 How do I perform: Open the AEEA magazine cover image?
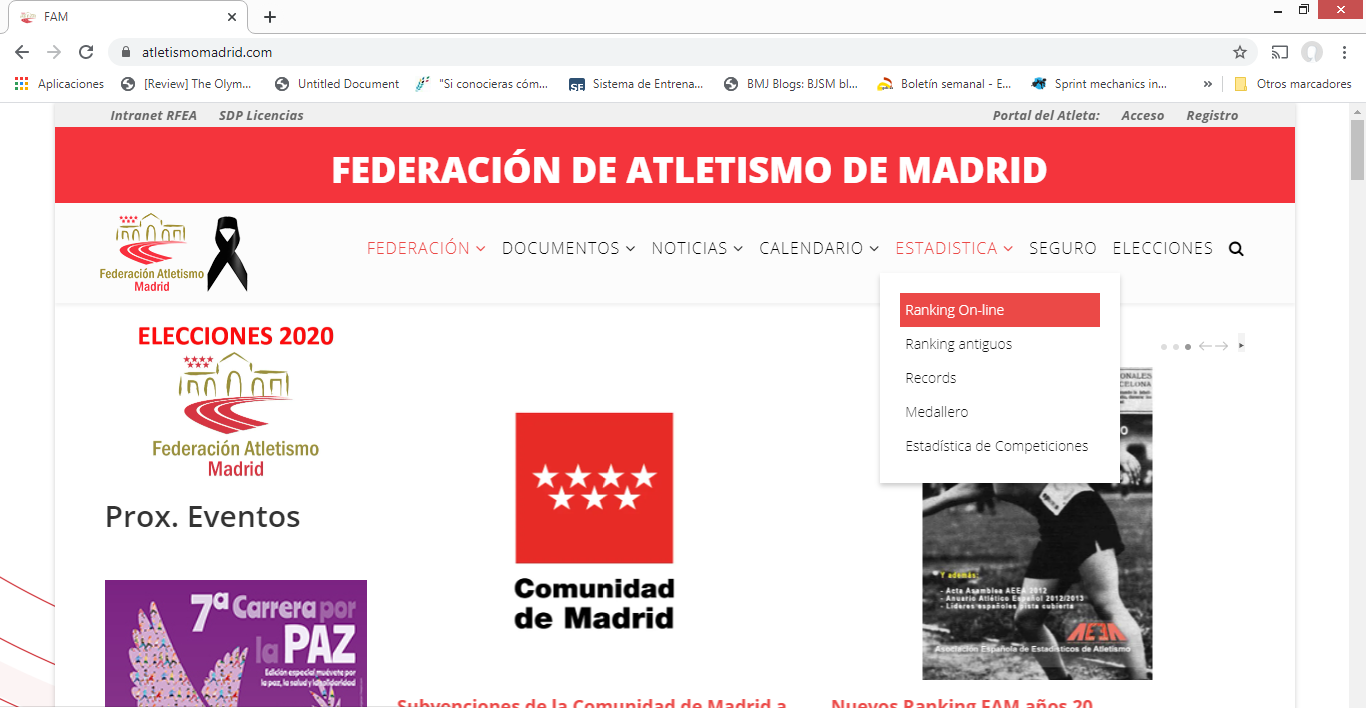pyautogui.click(x=1037, y=524)
